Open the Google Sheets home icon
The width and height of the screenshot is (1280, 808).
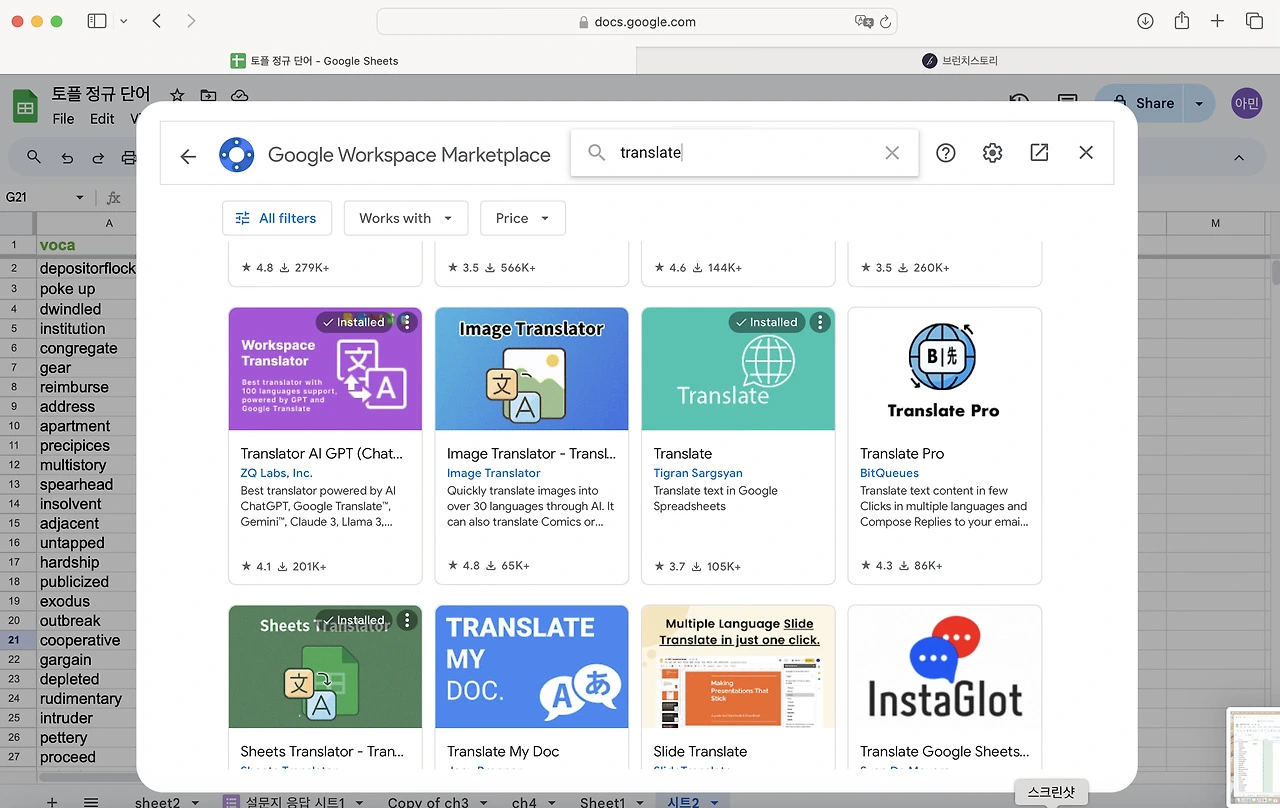(x=25, y=106)
